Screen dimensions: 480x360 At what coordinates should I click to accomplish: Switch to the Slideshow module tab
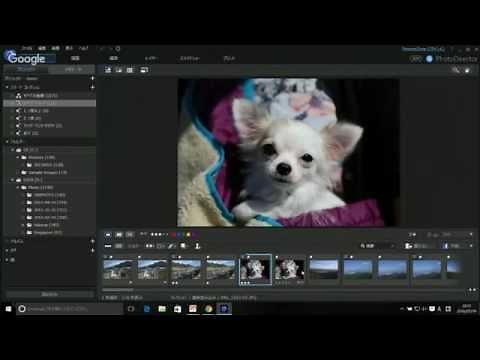click(190, 59)
